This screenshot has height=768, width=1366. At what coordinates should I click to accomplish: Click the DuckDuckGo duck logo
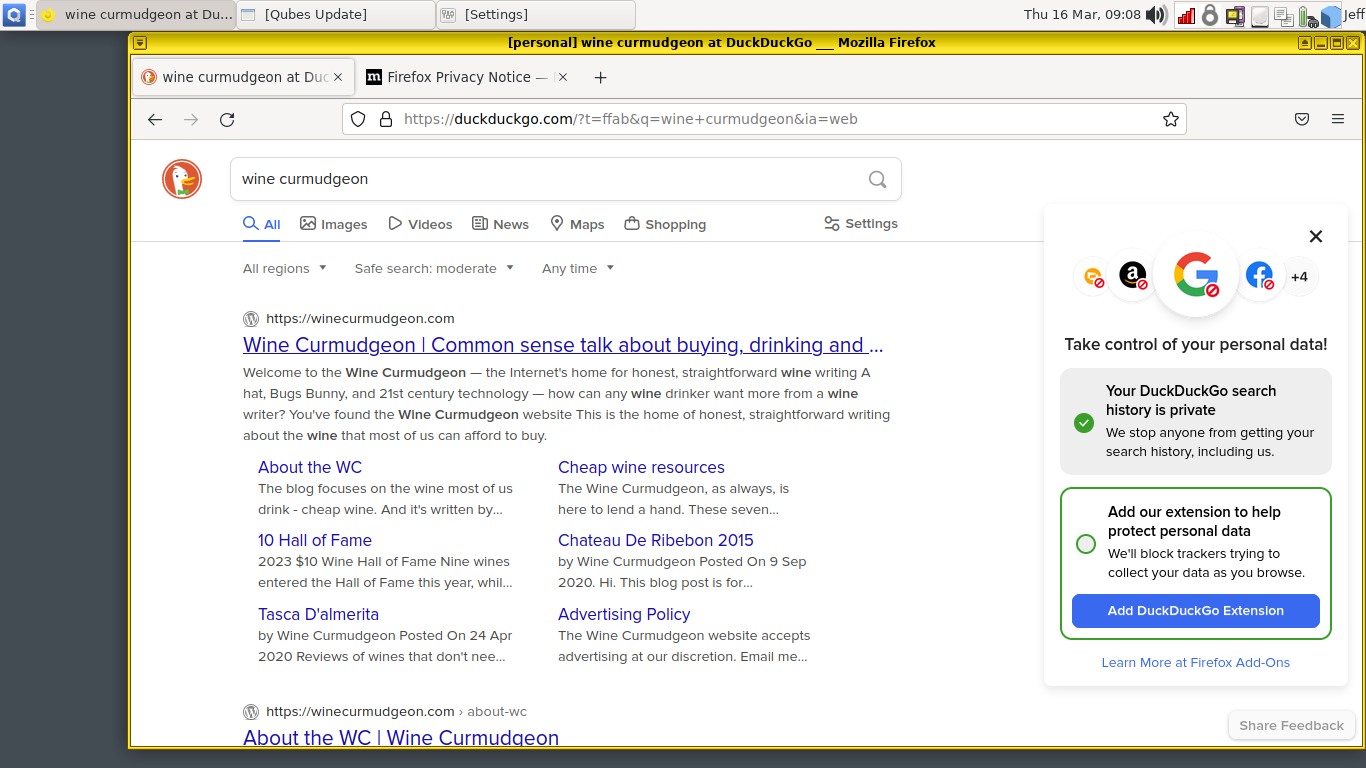[182, 179]
